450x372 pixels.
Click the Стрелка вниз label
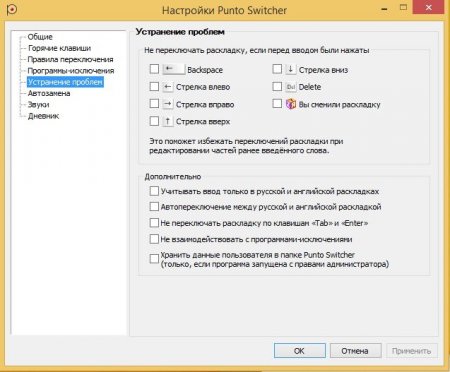point(323,70)
